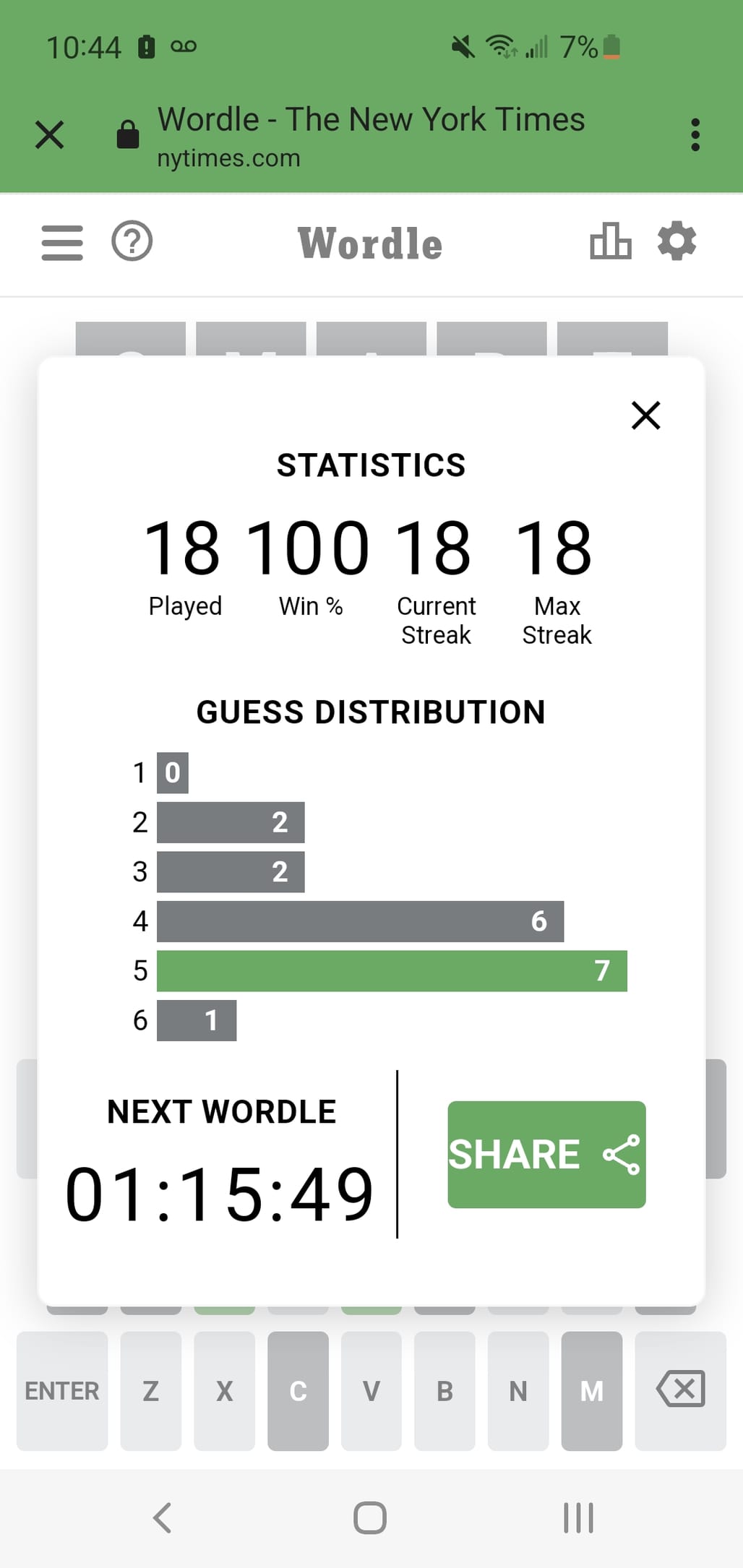Close the browser tab with top-left X
The height and width of the screenshot is (1568, 743).
click(x=49, y=134)
